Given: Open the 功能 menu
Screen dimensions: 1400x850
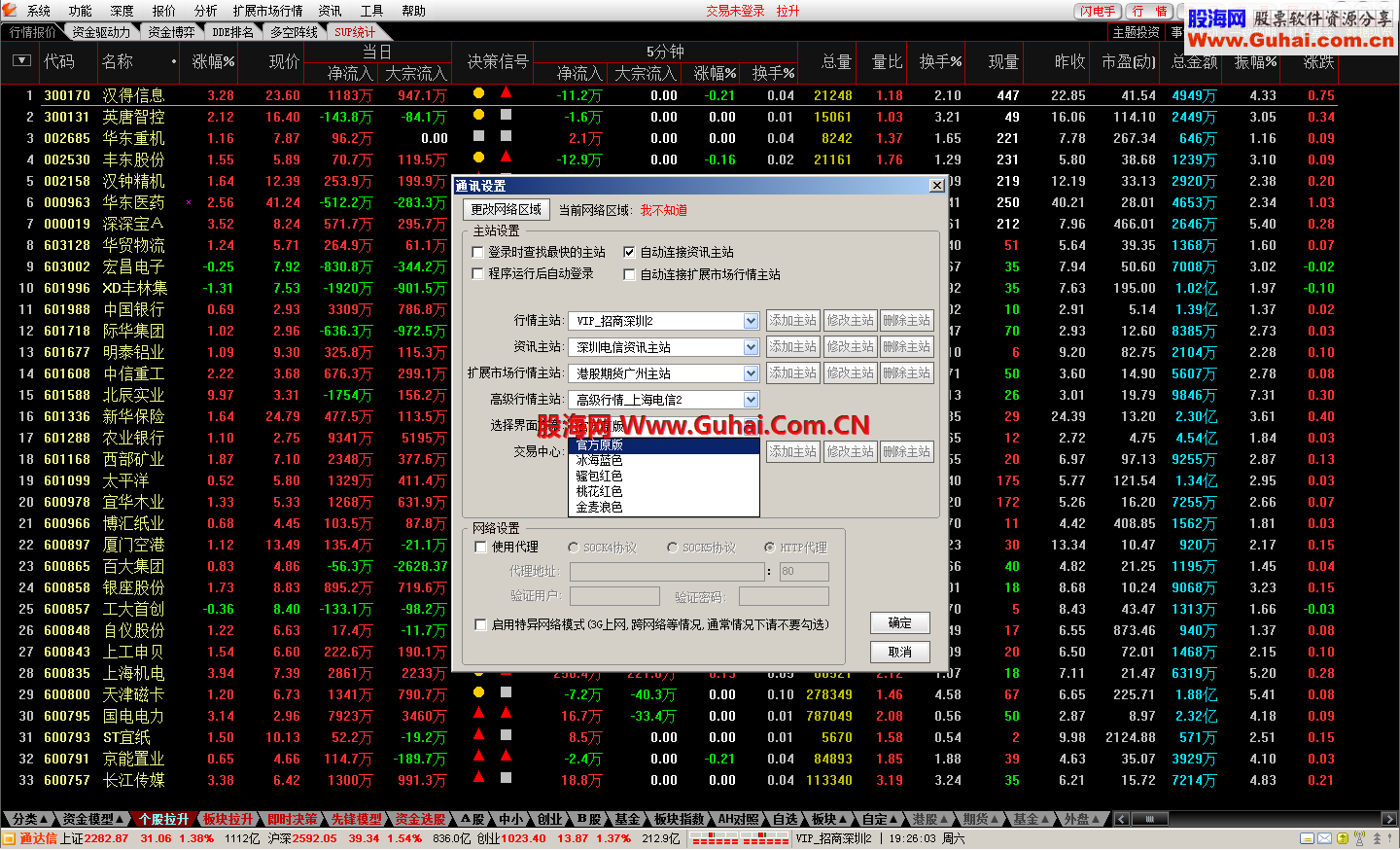Looking at the screenshot, I should pos(81,11).
